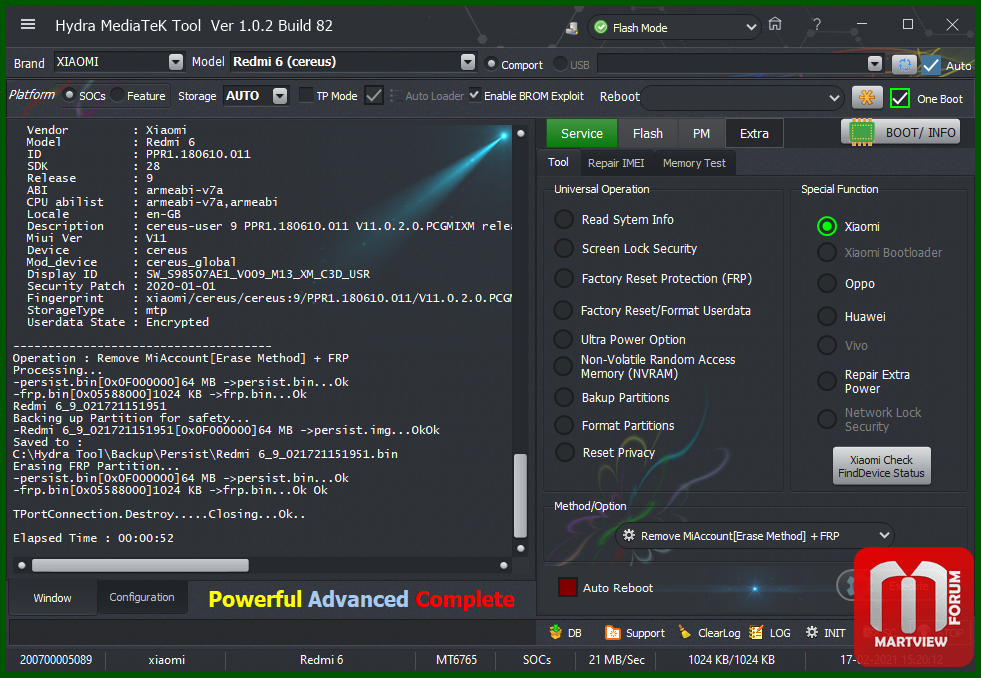Click the ClearLog broom icon
Screen dimensions: 981x678
coord(684,632)
